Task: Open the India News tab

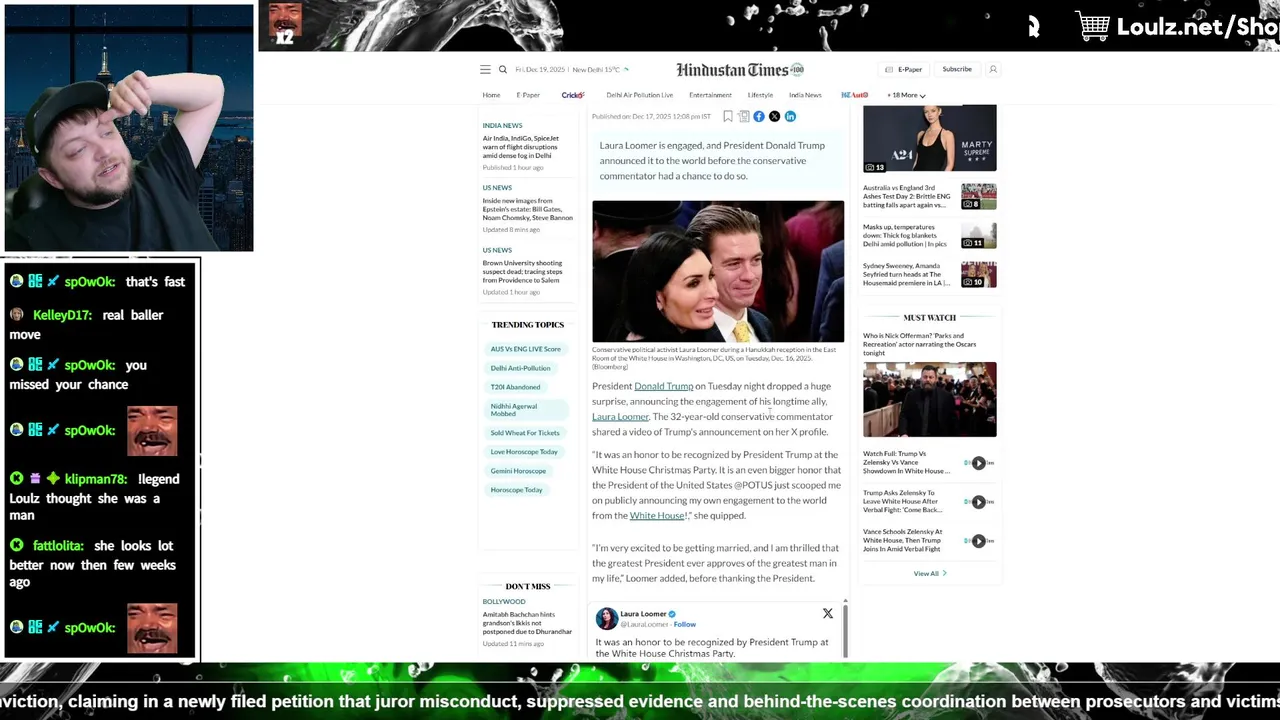Action: (805, 95)
